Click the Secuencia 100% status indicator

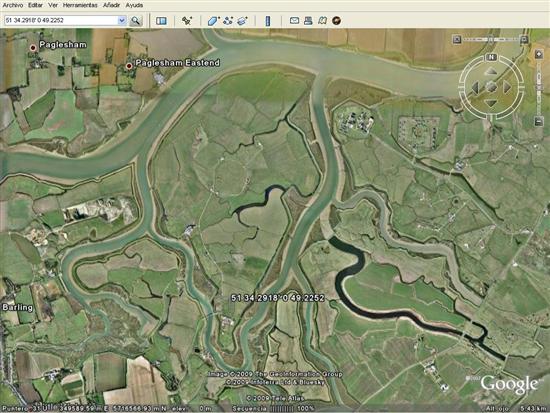273,408
